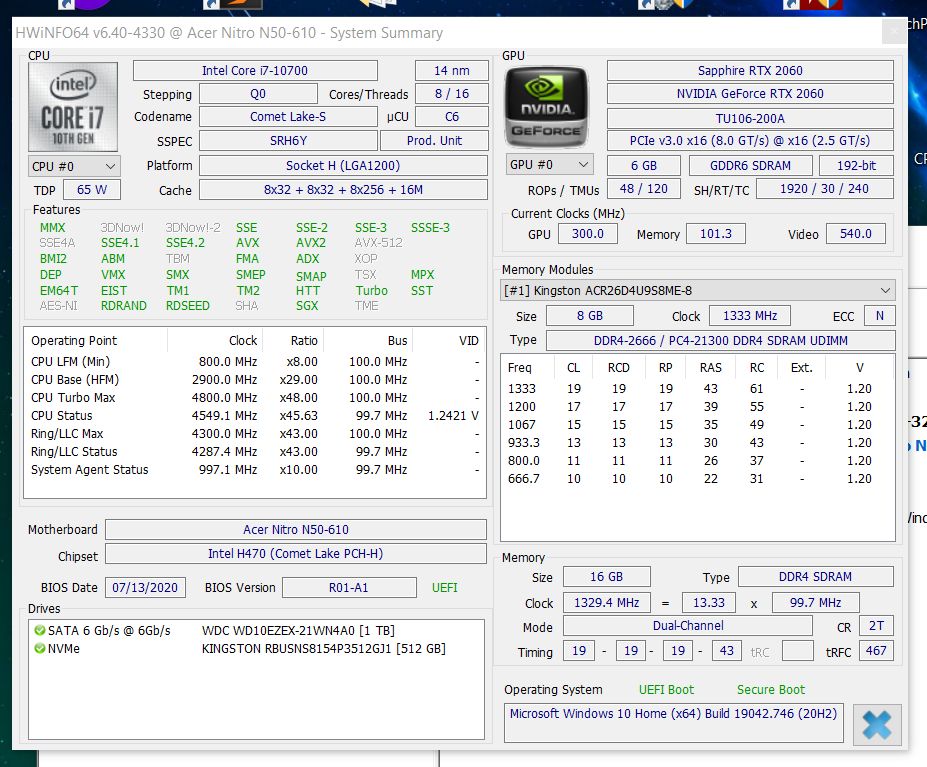Click the GPU clock 300.0 field
The width and height of the screenshot is (927, 767).
588,234
